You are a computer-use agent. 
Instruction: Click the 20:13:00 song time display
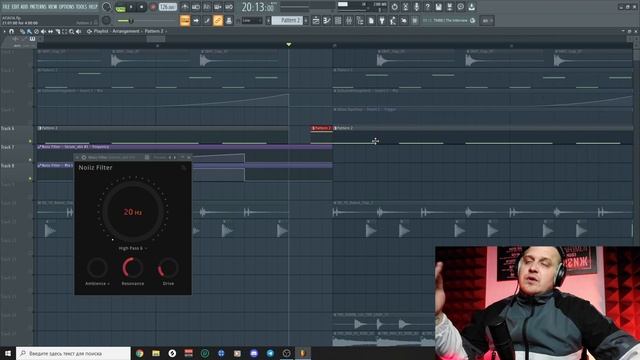click(258, 7)
